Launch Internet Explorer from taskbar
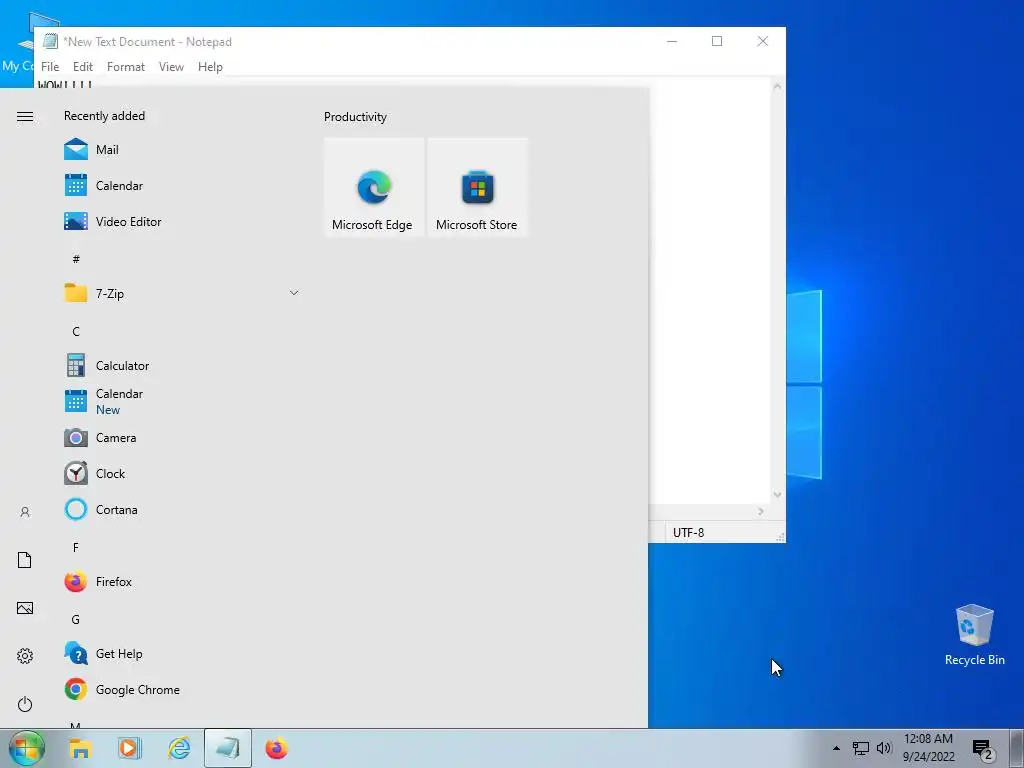 (179, 748)
